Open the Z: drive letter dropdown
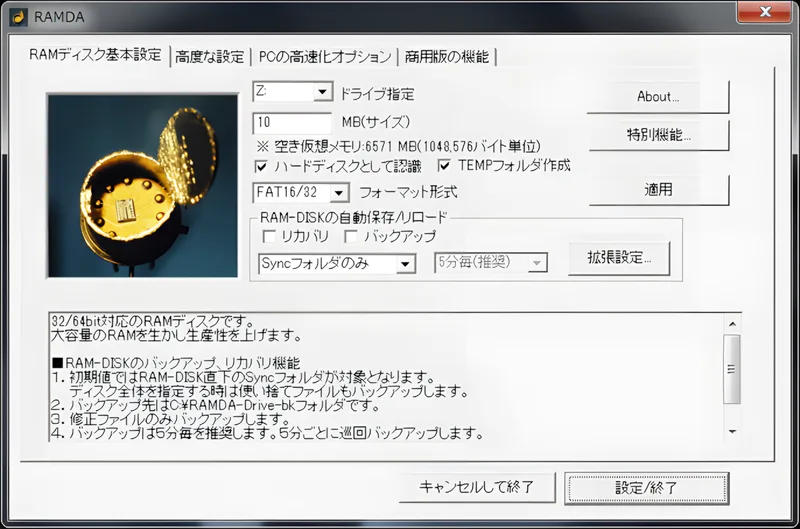 (322, 93)
